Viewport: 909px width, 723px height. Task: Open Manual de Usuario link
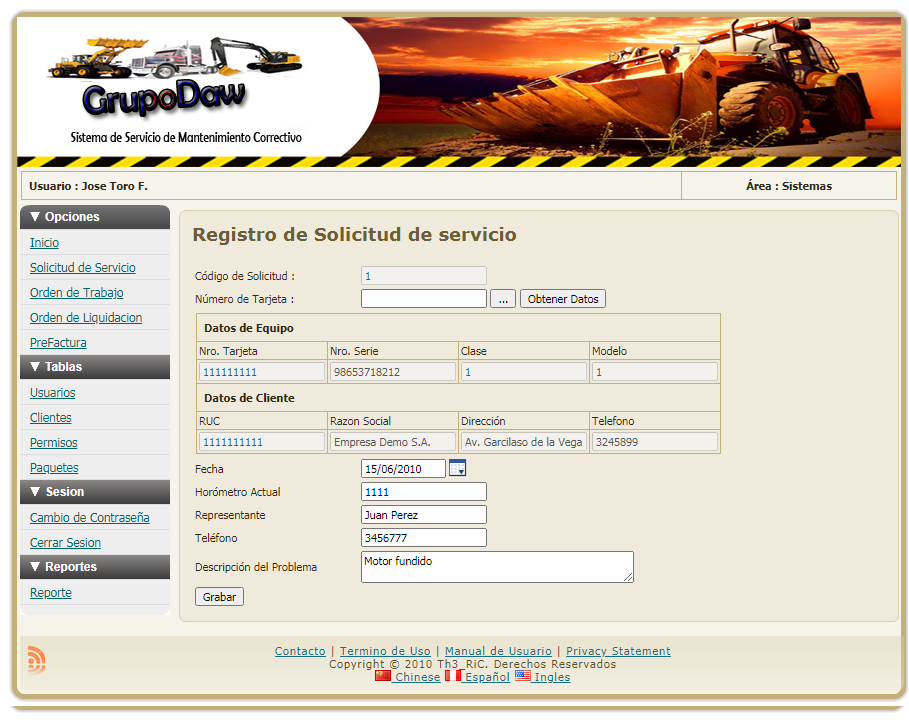(x=498, y=651)
